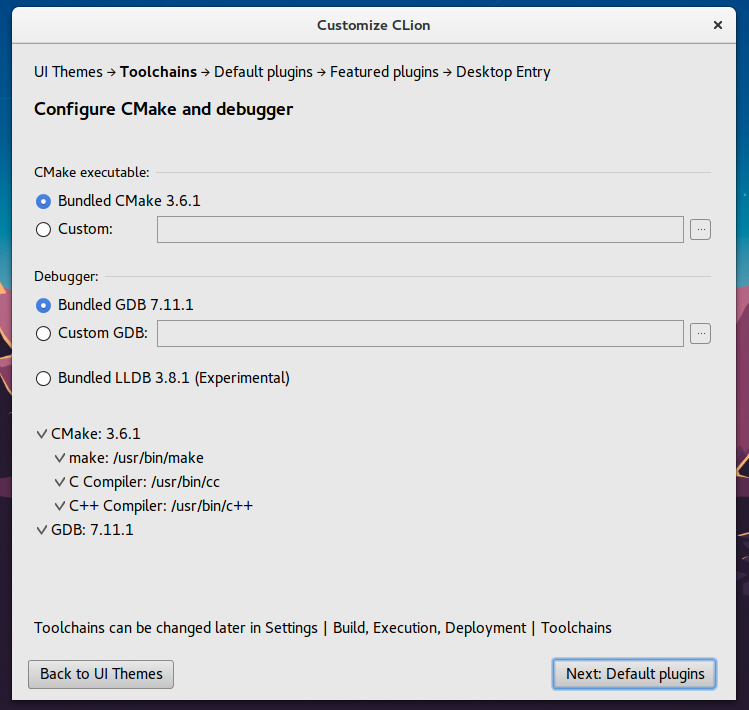Browse for custom CMake executable with ellipsis button
Screen dimensions: 749x710
(x=700, y=230)
